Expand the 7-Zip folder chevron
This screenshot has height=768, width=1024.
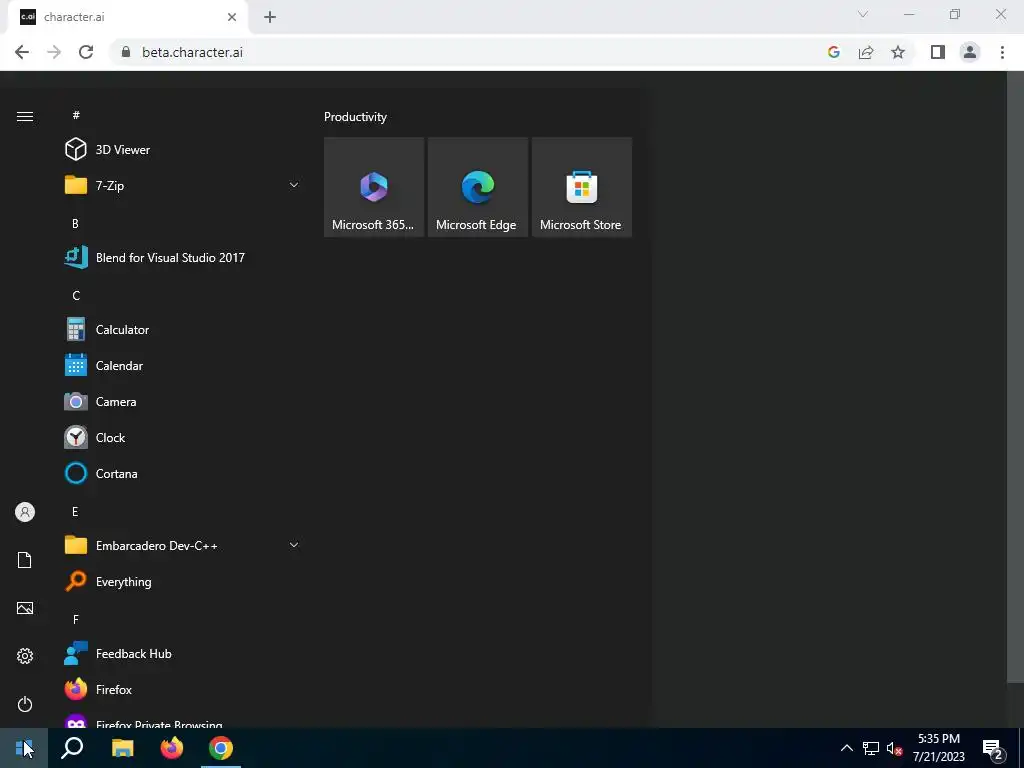[294, 185]
